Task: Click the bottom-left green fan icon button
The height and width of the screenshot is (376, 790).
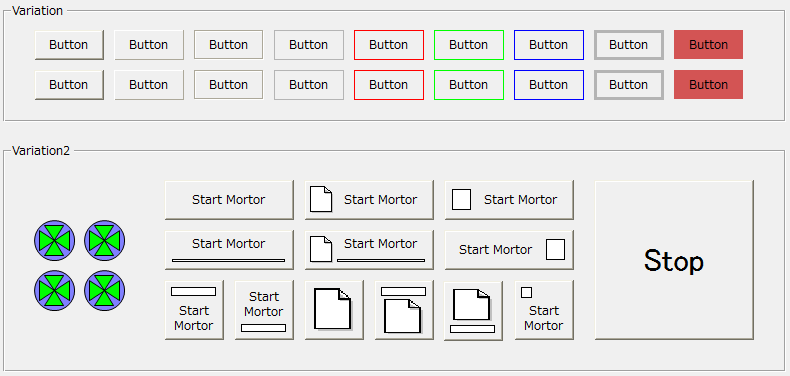Action: coord(54,290)
